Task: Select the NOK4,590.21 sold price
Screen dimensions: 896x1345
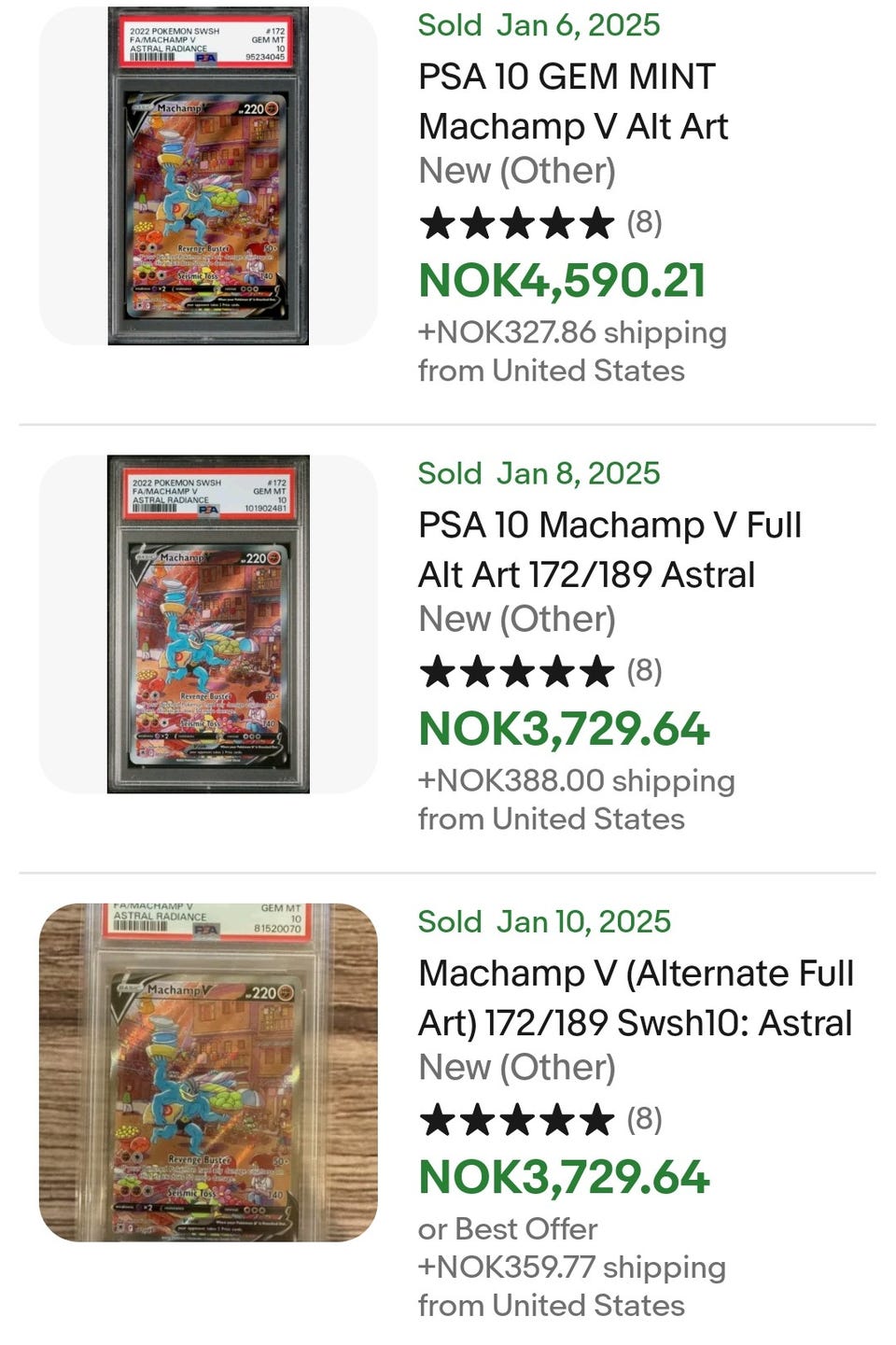Action: point(562,281)
